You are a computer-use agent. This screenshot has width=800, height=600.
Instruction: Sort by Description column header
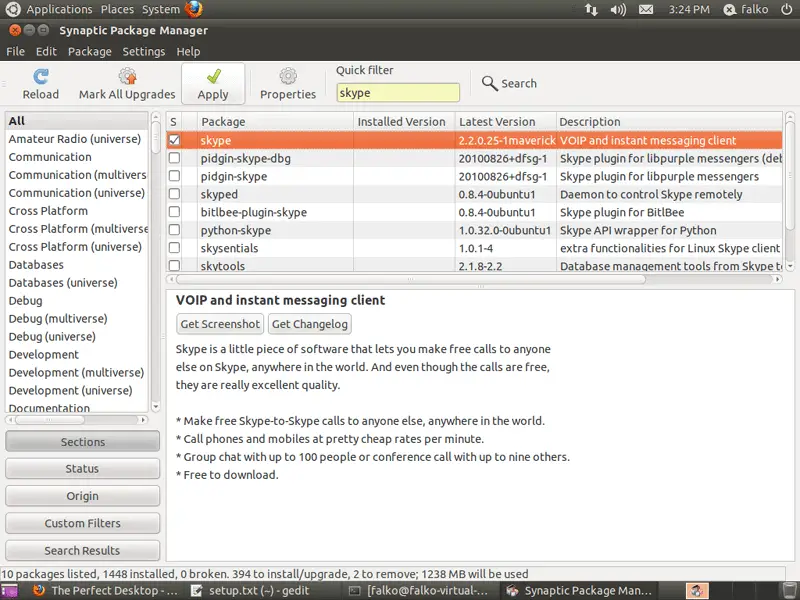[x=669, y=121]
